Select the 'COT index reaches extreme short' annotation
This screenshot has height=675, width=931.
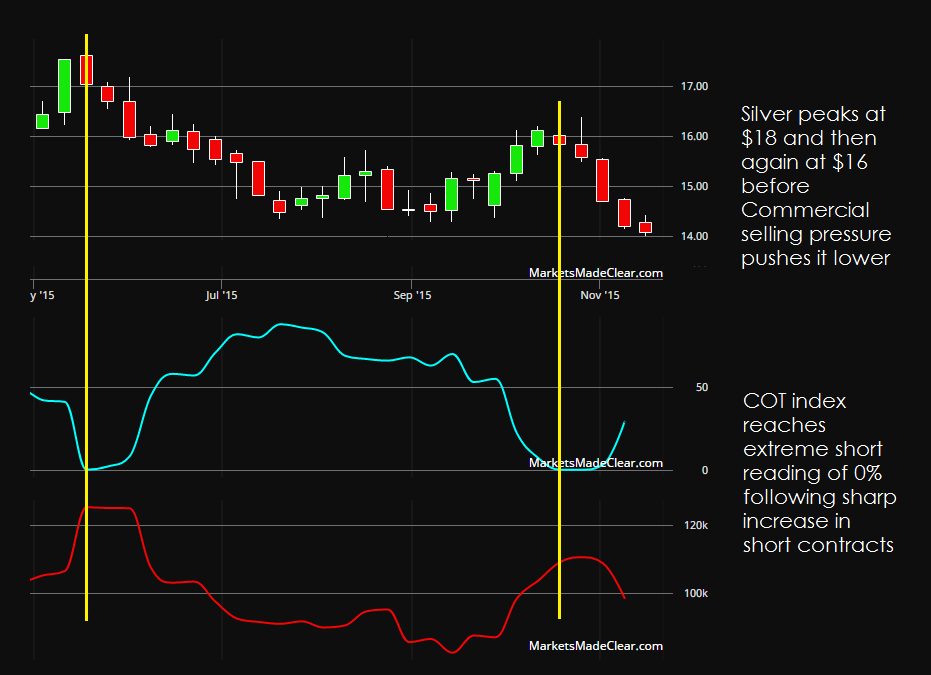pos(819,473)
